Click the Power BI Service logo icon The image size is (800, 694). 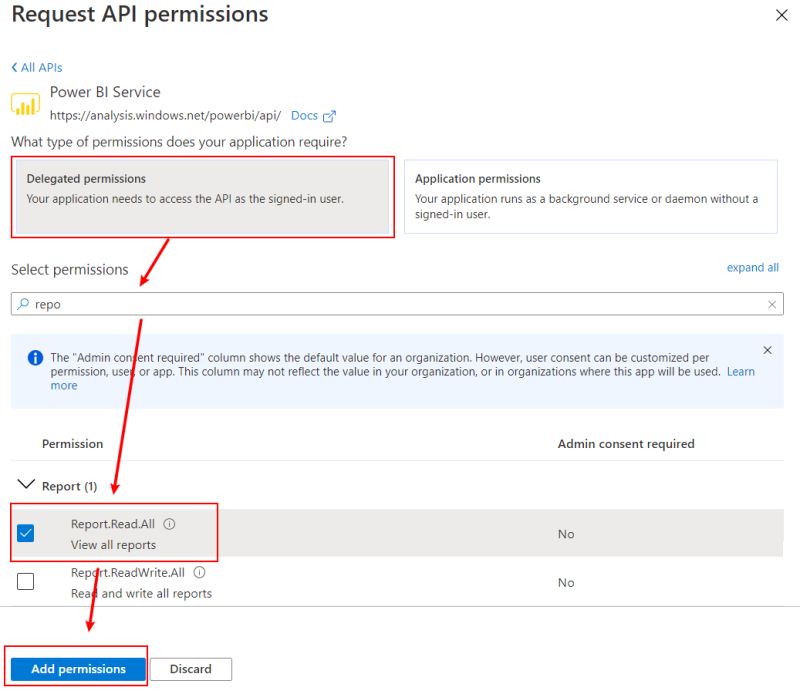[25, 104]
